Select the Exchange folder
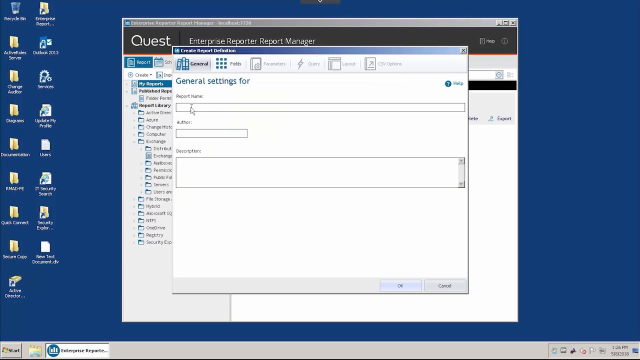The width and height of the screenshot is (640, 360). (152, 142)
